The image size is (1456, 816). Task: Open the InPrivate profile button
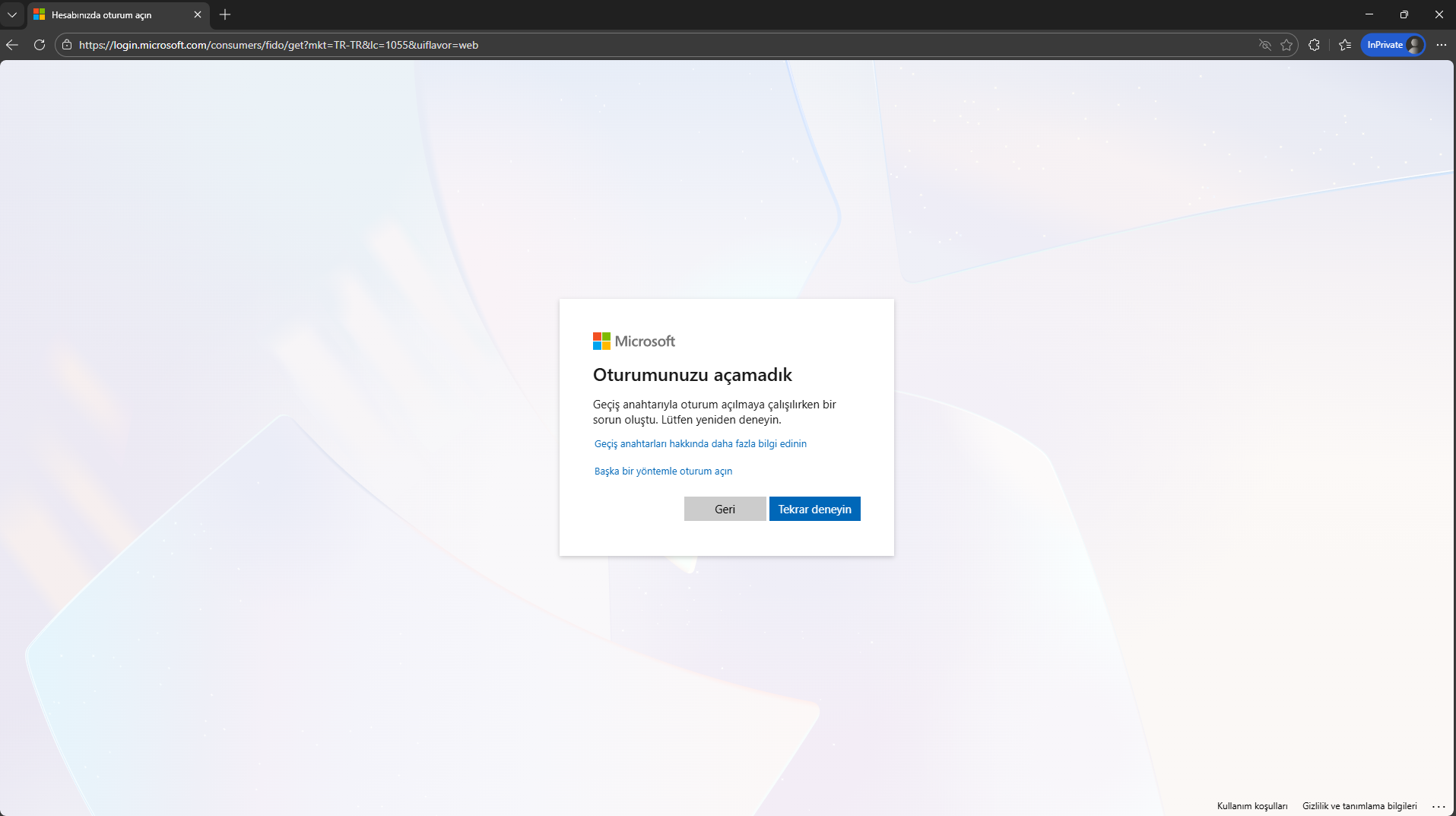tap(1393, 45)
